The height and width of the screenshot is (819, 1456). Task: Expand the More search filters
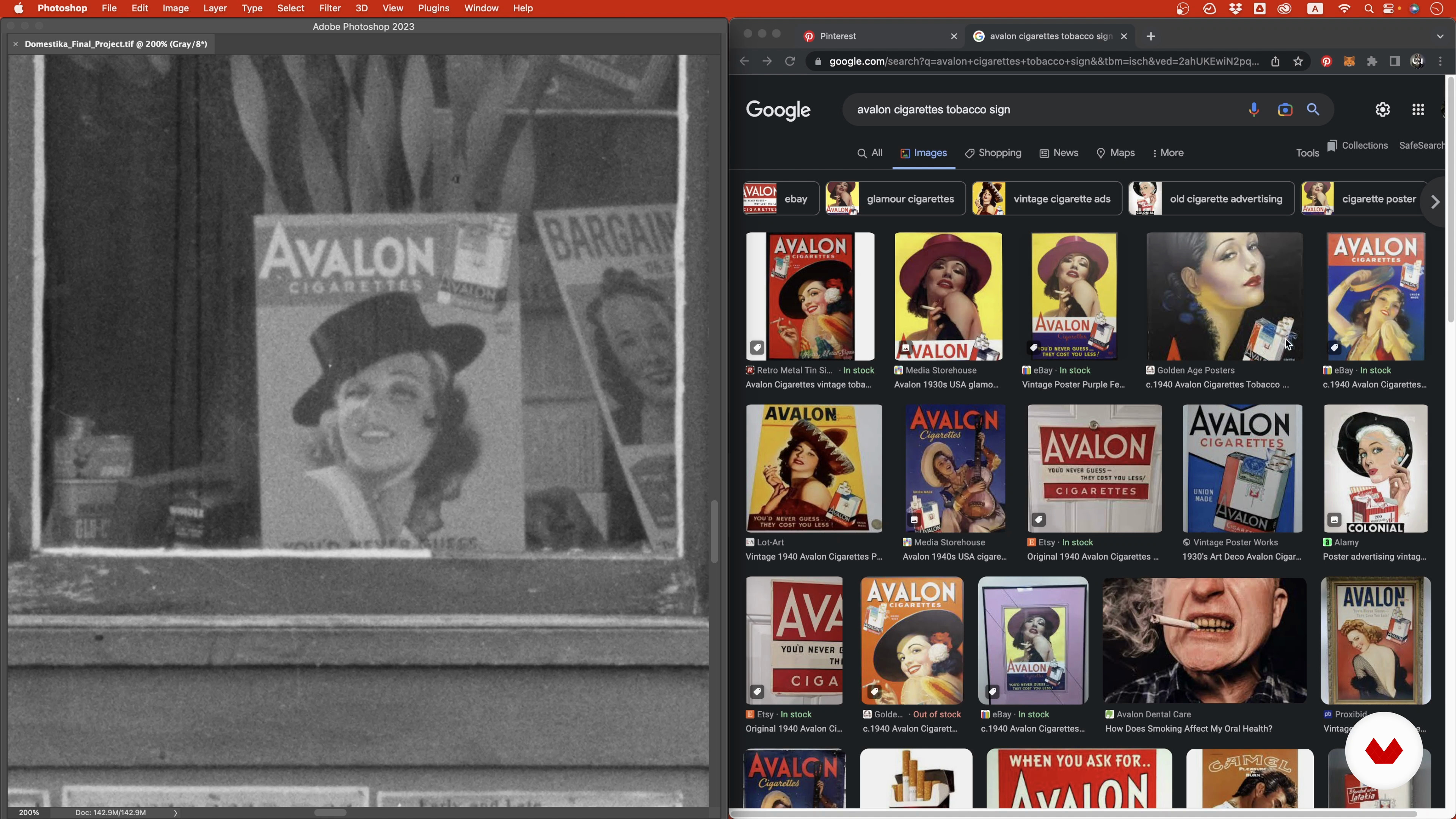(x=1168, y=153)
